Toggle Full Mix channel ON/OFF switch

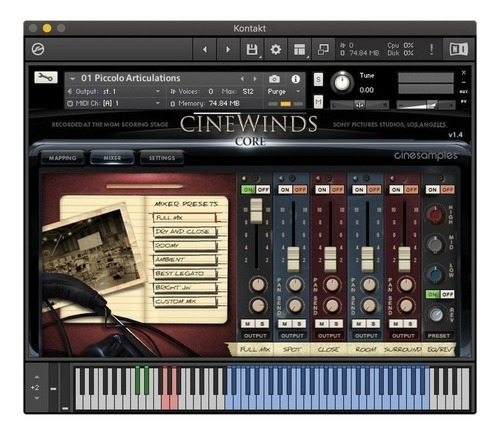(x=256, y=190)
